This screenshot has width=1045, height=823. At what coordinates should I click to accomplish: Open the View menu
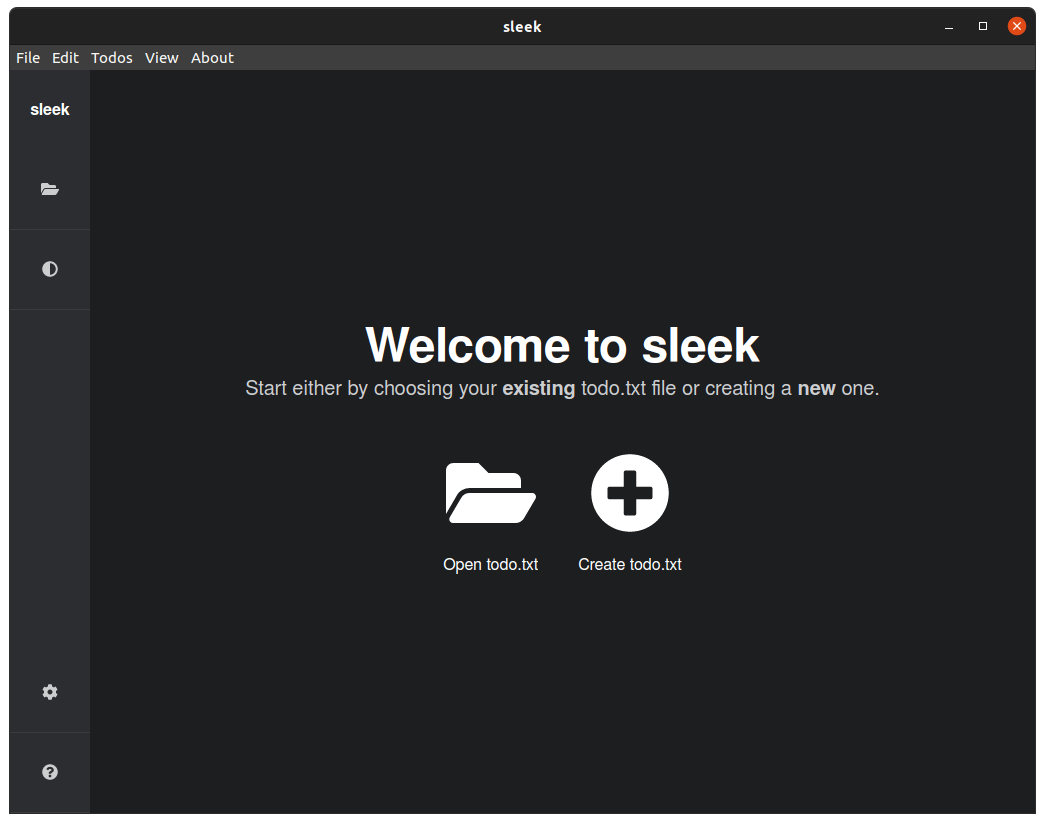coord(161,57)
